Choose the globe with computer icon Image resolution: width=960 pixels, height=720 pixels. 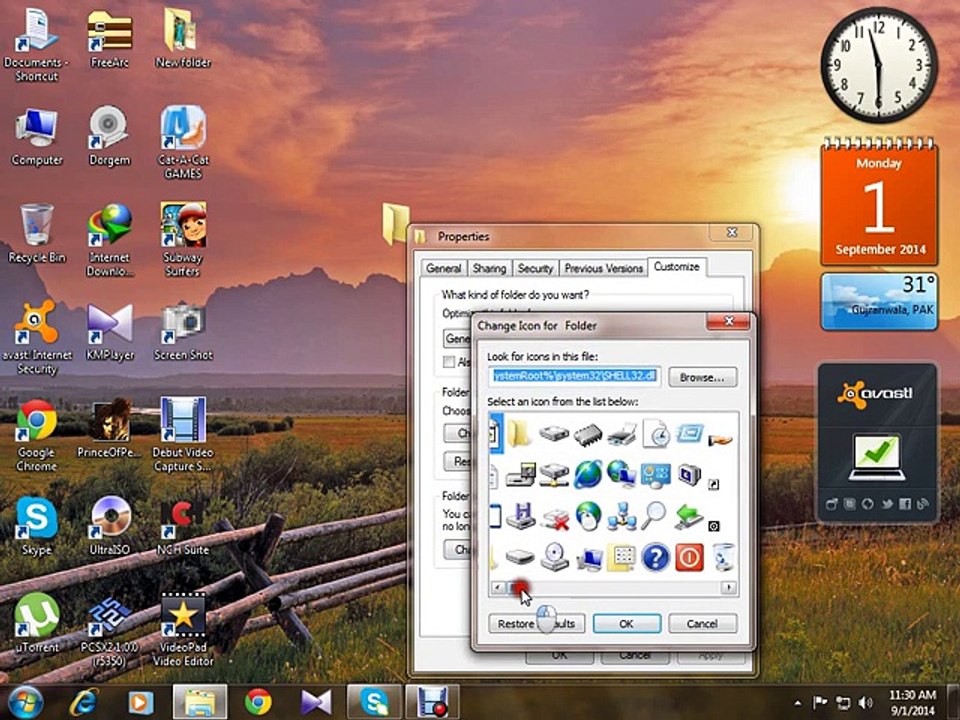tap(621, 474)
